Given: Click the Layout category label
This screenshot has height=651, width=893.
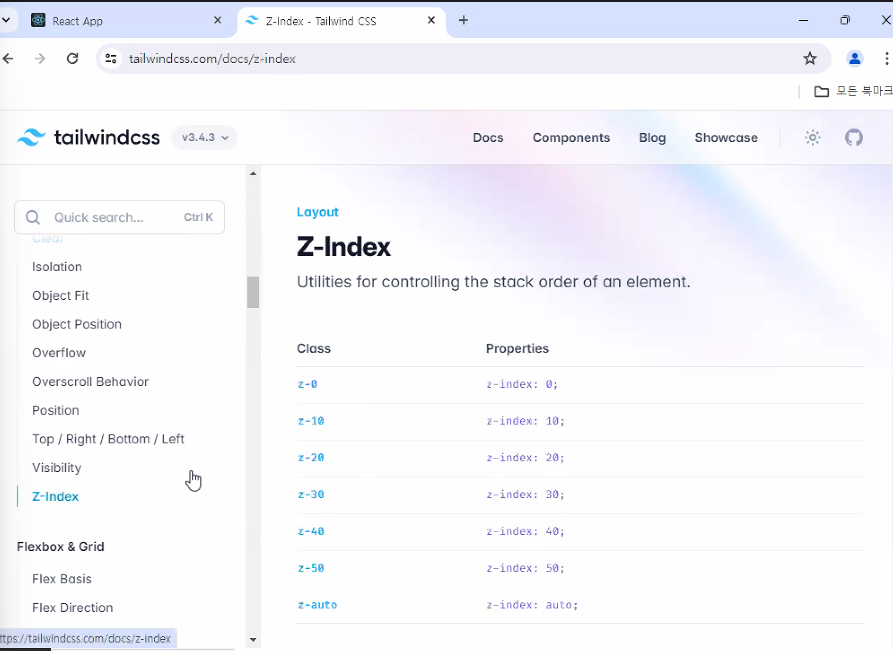Looking at the screenshot, I should (x=317, y=212).
